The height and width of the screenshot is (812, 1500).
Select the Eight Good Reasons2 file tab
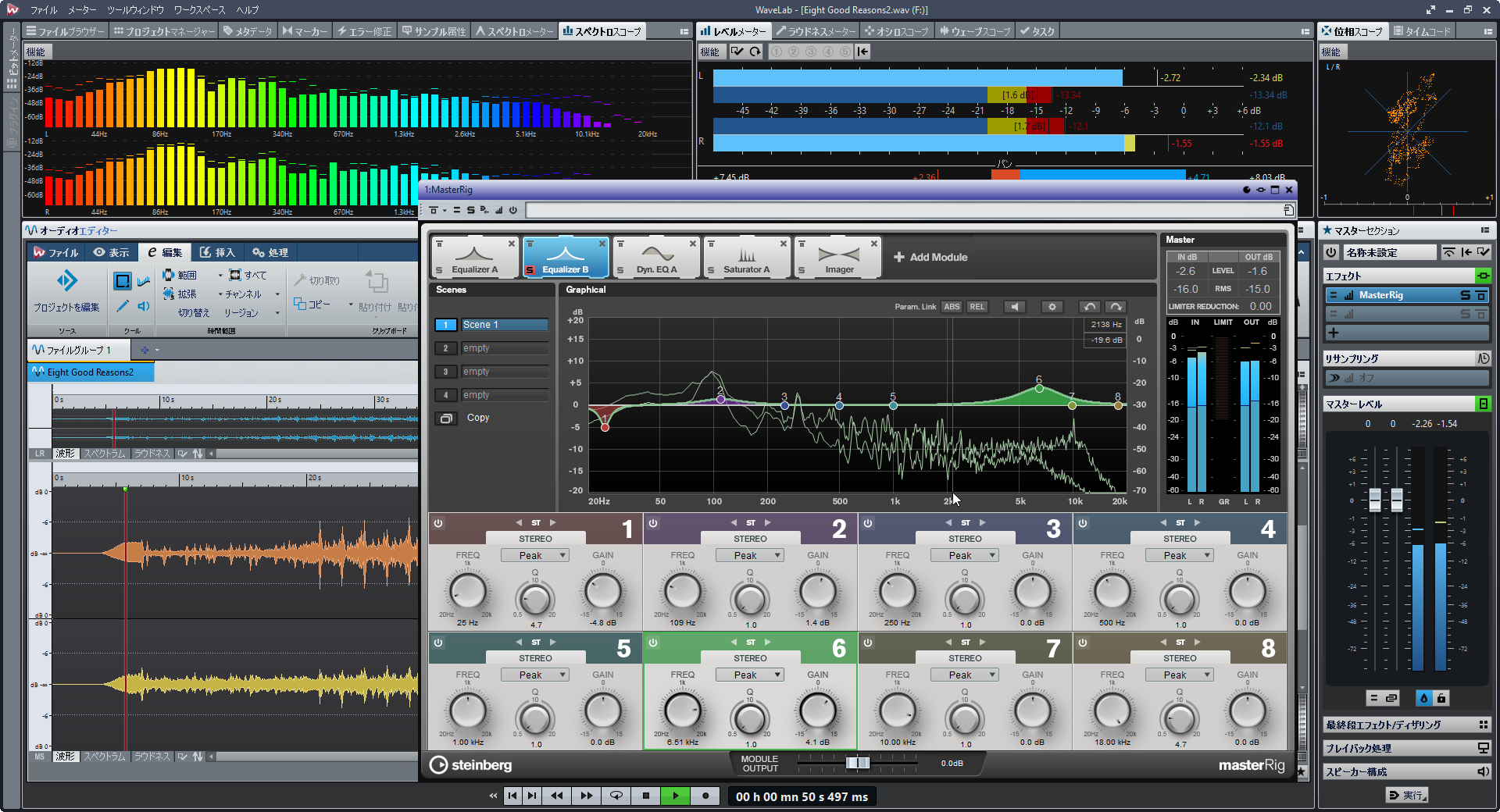click(x=91, y=372)
